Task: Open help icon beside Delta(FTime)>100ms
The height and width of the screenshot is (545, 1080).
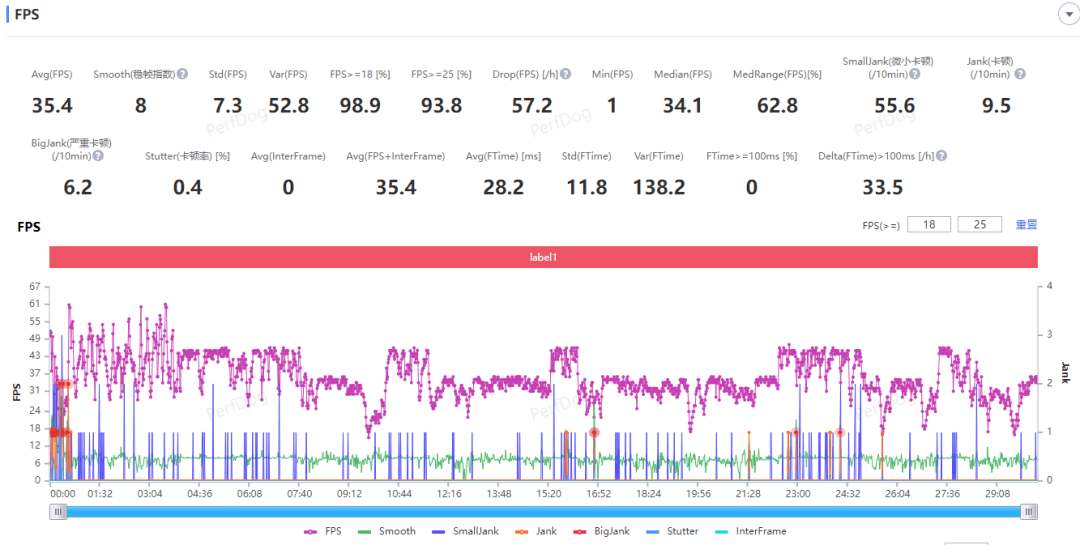Action: pos(942,156)
